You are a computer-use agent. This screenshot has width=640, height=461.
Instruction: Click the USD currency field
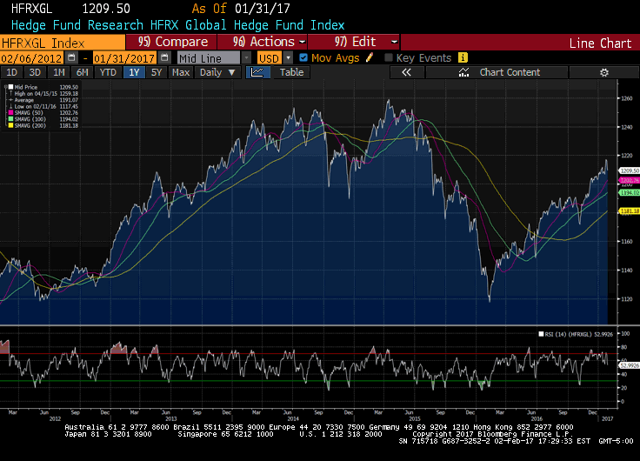coord(269,58)
